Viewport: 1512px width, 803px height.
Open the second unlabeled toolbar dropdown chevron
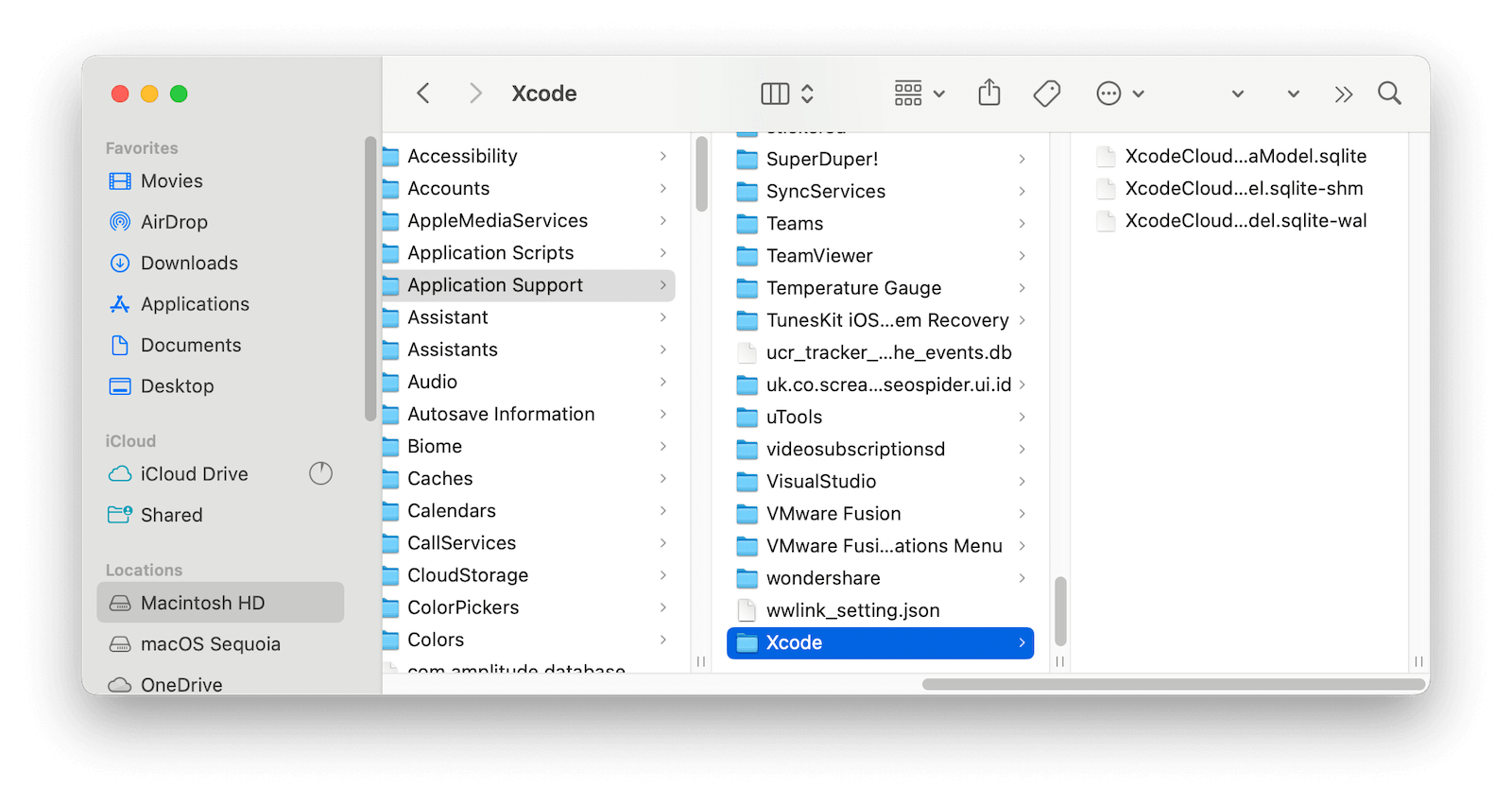1293,94
